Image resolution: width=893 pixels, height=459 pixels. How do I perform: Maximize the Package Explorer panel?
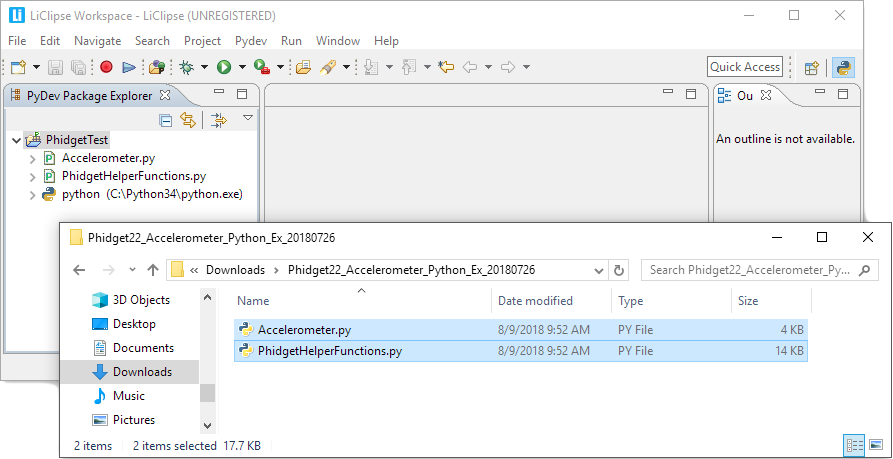coord(242,94)
